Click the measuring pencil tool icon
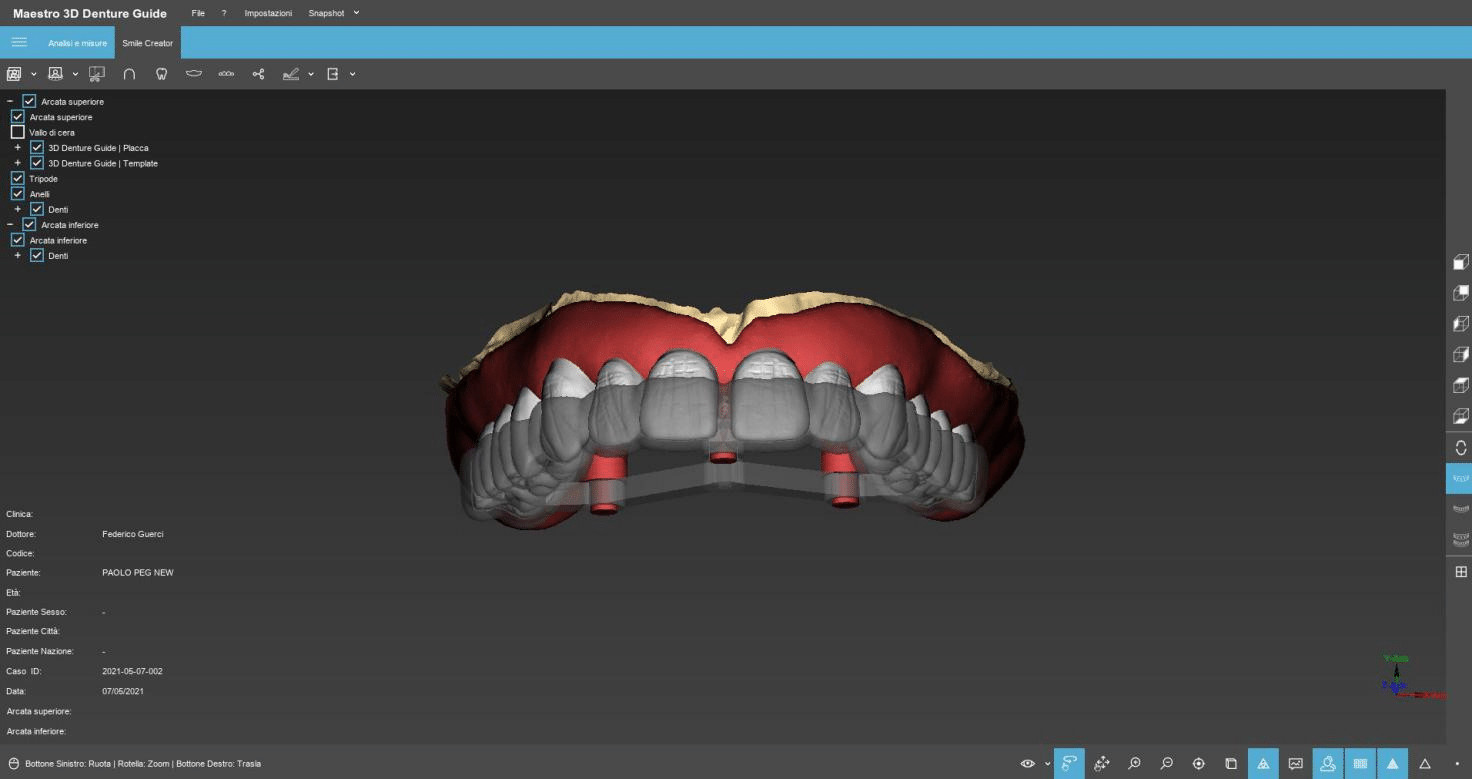Screen dimensions: 1472x779 [291, 74]
